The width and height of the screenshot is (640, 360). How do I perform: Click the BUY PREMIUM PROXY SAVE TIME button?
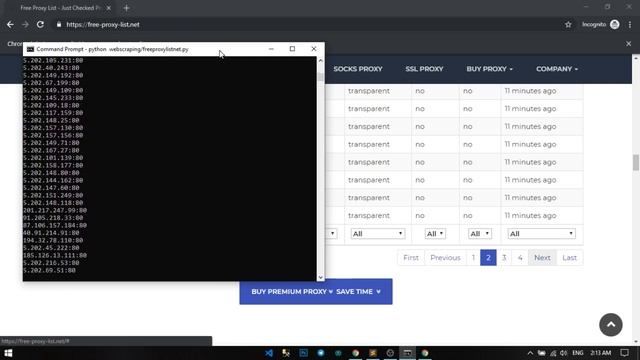(316, 291)
